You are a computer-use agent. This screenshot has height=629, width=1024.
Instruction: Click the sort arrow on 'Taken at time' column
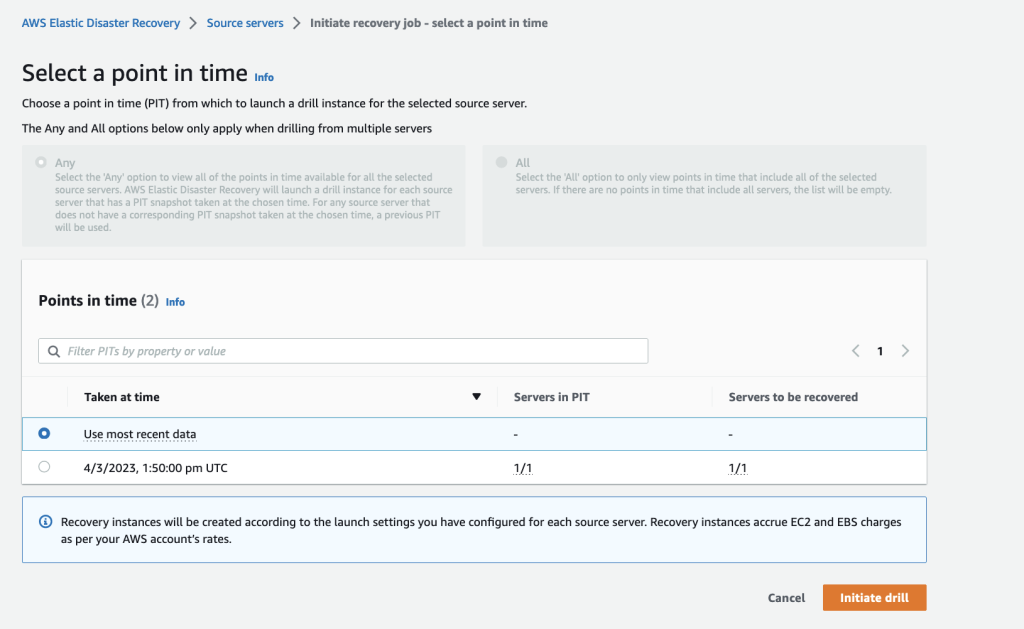[477, 397]
